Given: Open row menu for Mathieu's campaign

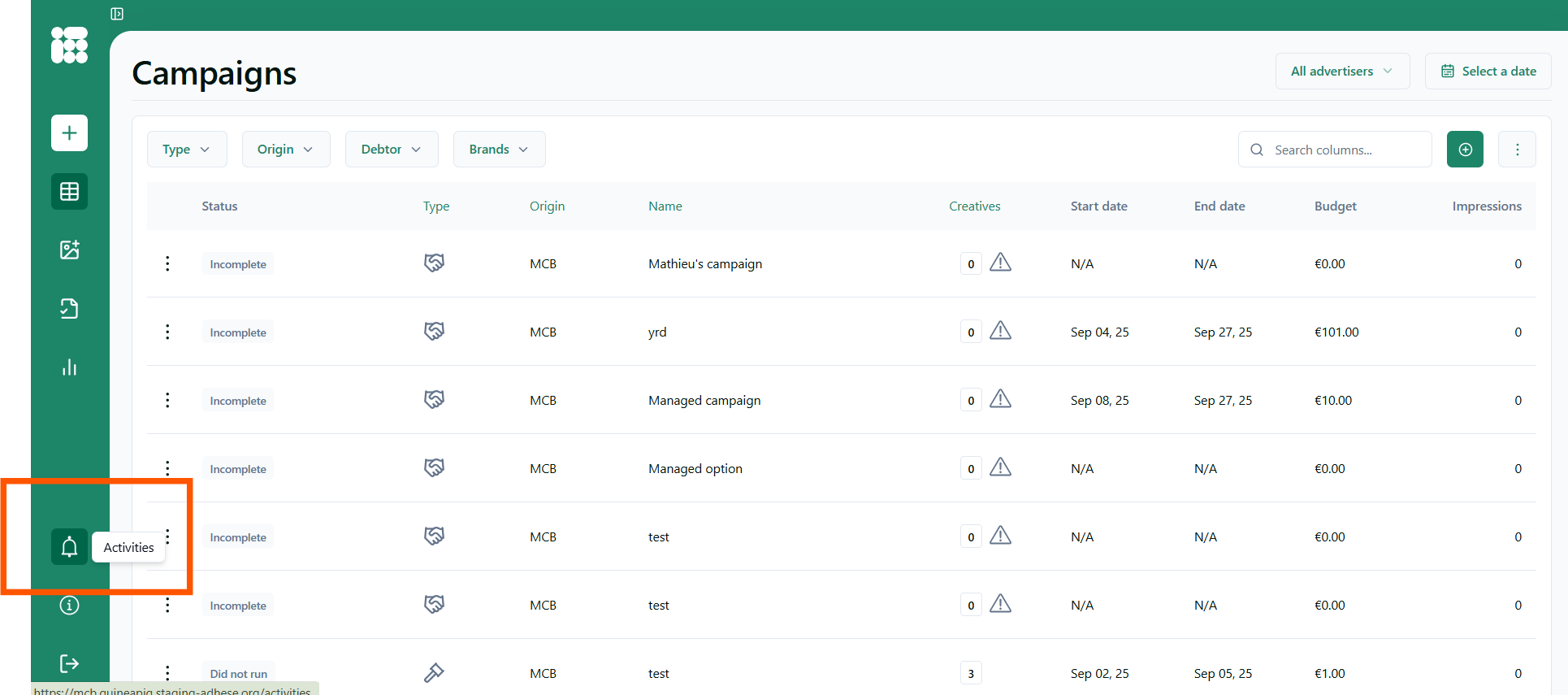Looking at the screenshot, I should coord(167,263).
